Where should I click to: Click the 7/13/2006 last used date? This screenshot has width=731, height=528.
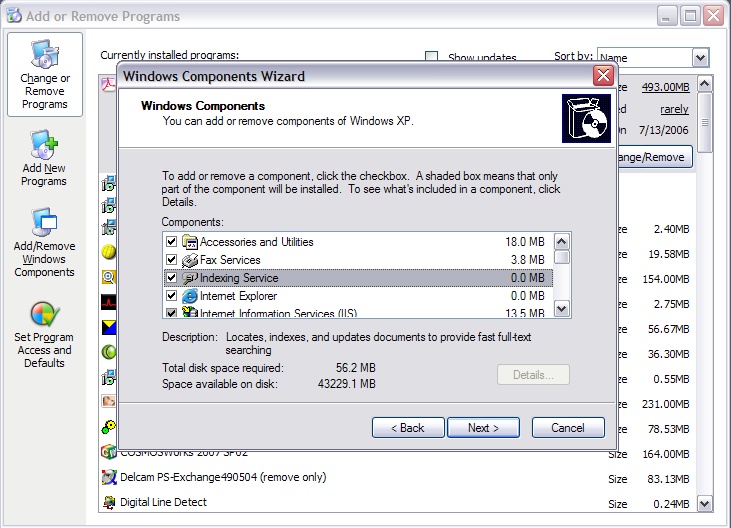[x=663, y=130]
